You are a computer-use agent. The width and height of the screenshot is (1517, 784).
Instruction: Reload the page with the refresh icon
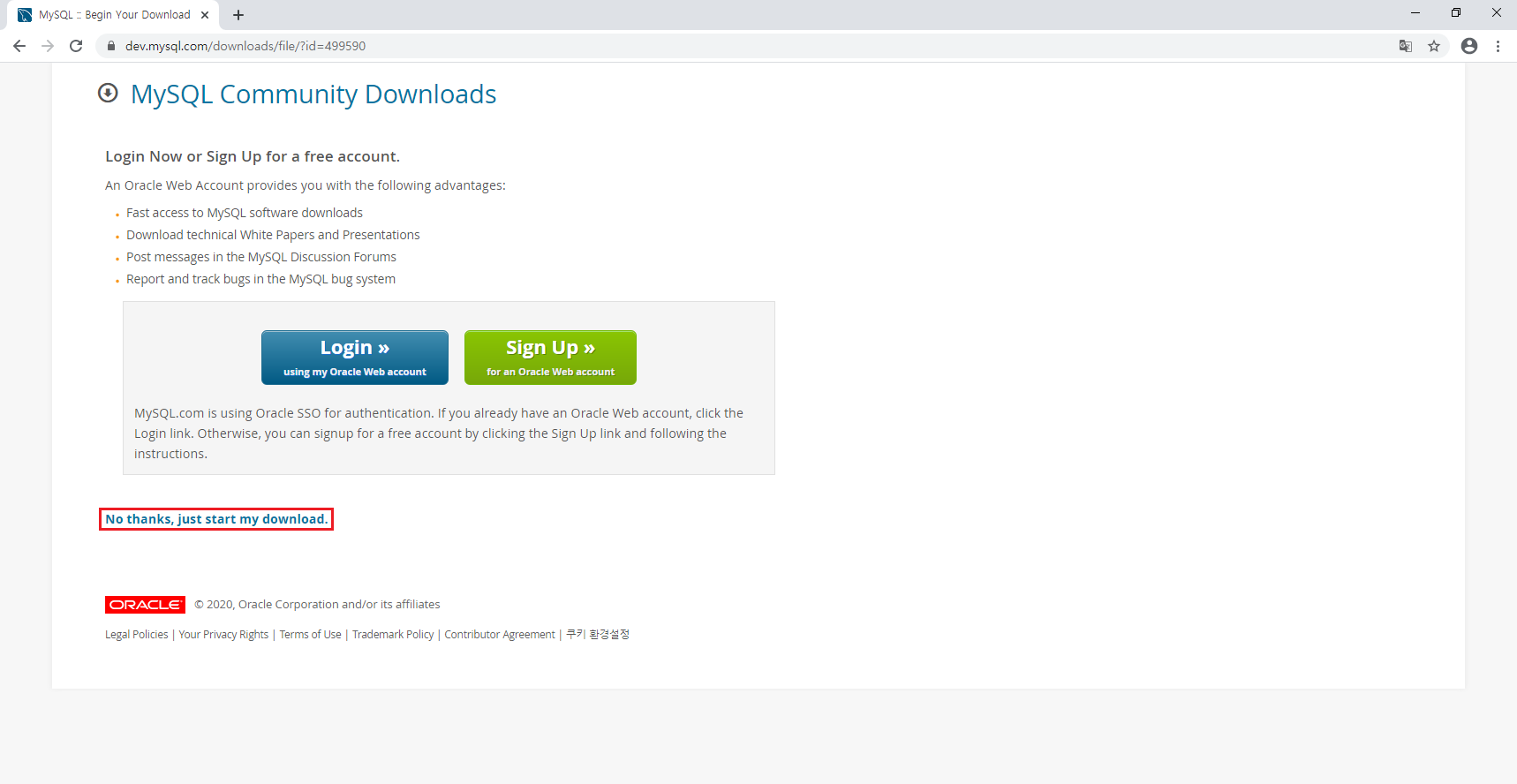76,46
